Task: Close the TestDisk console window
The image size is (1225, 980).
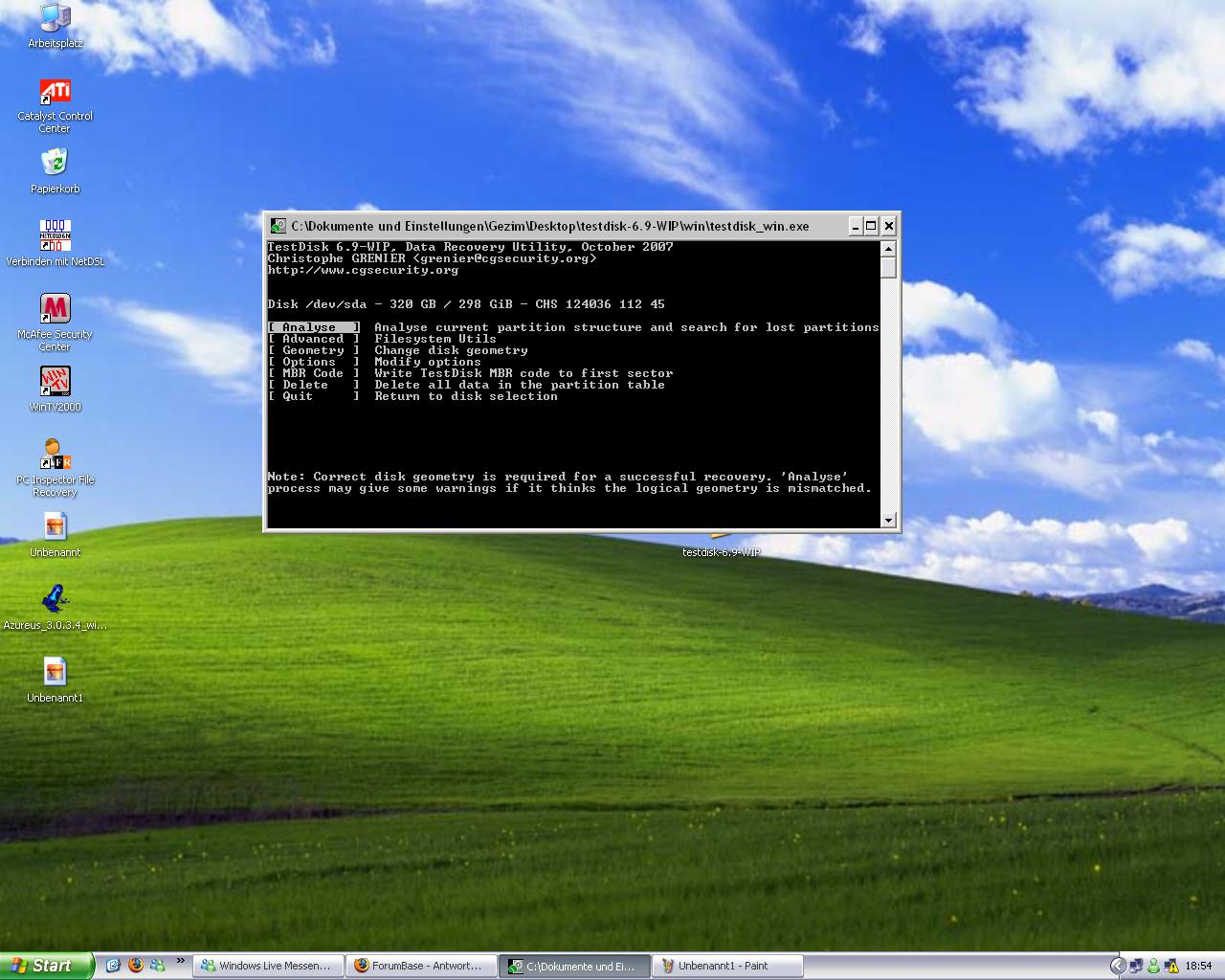Action: [x=888, y=226]
